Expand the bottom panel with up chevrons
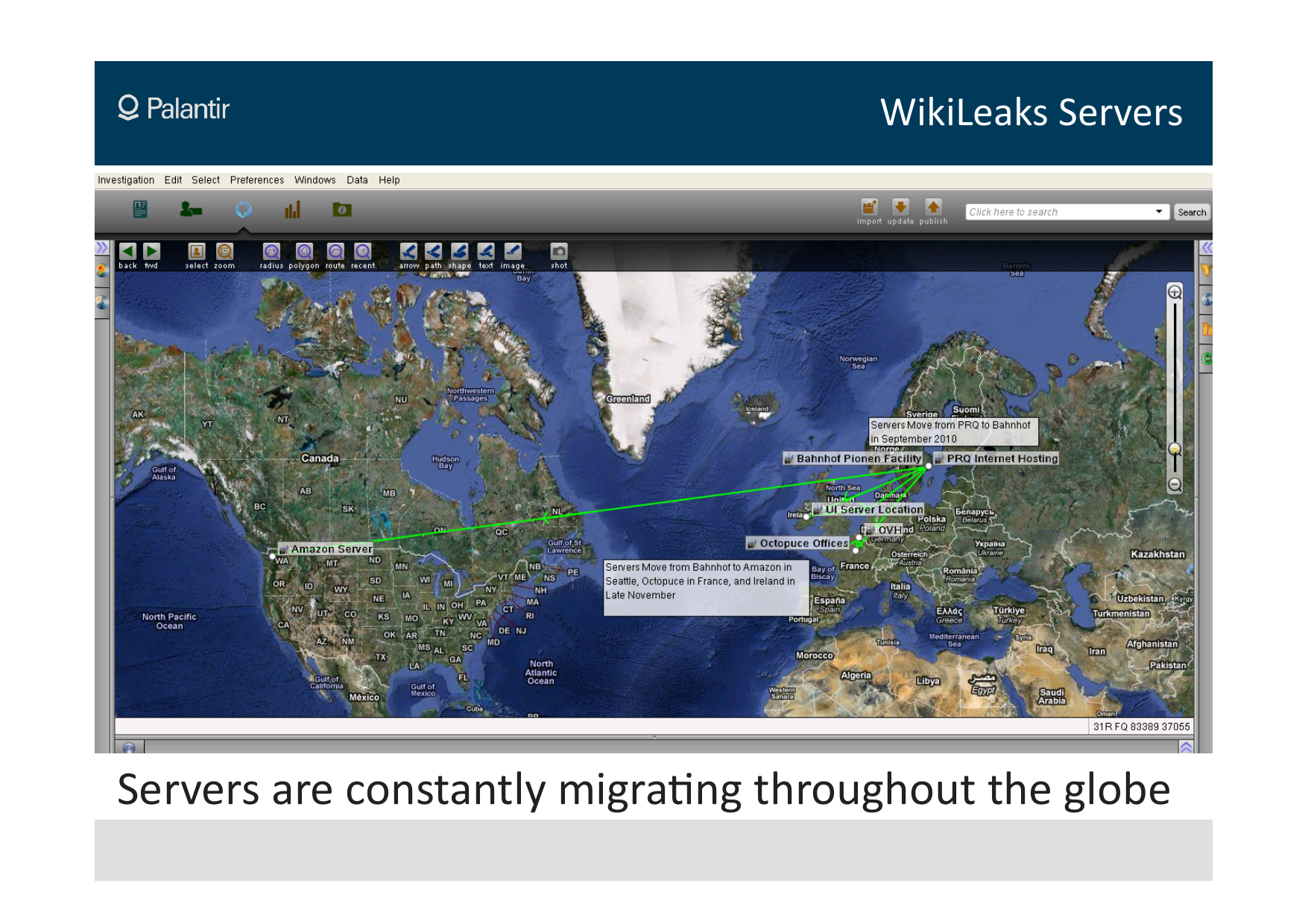 point(1187,747)
